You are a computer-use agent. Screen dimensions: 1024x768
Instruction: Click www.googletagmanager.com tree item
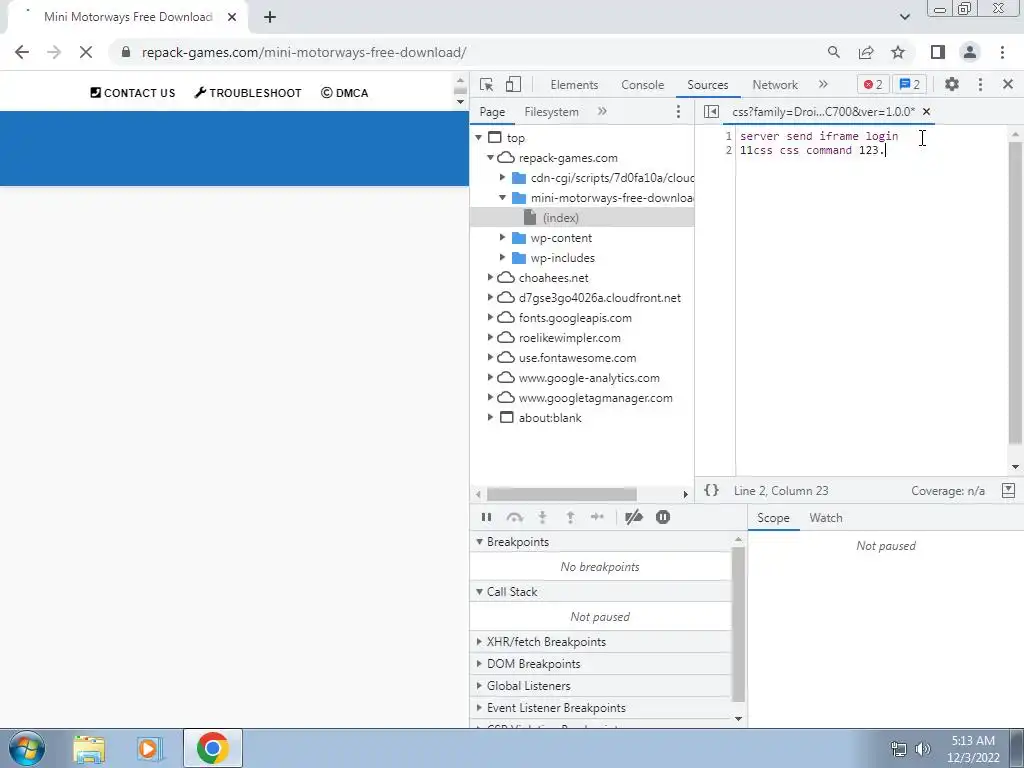(596, 398)
